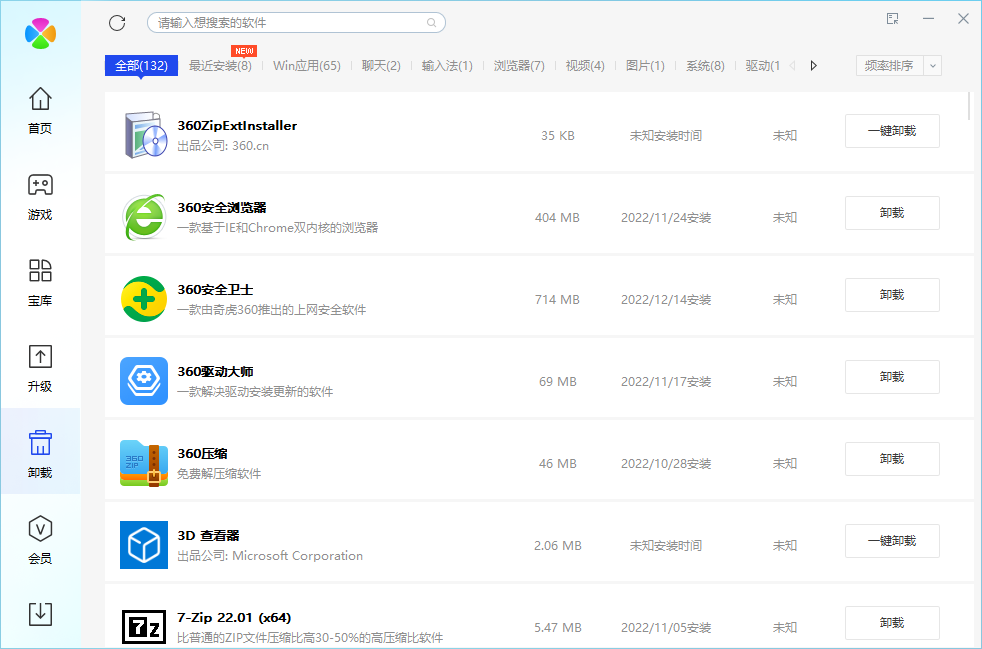Switch to mini mode via title bar icon

(893, 19)
